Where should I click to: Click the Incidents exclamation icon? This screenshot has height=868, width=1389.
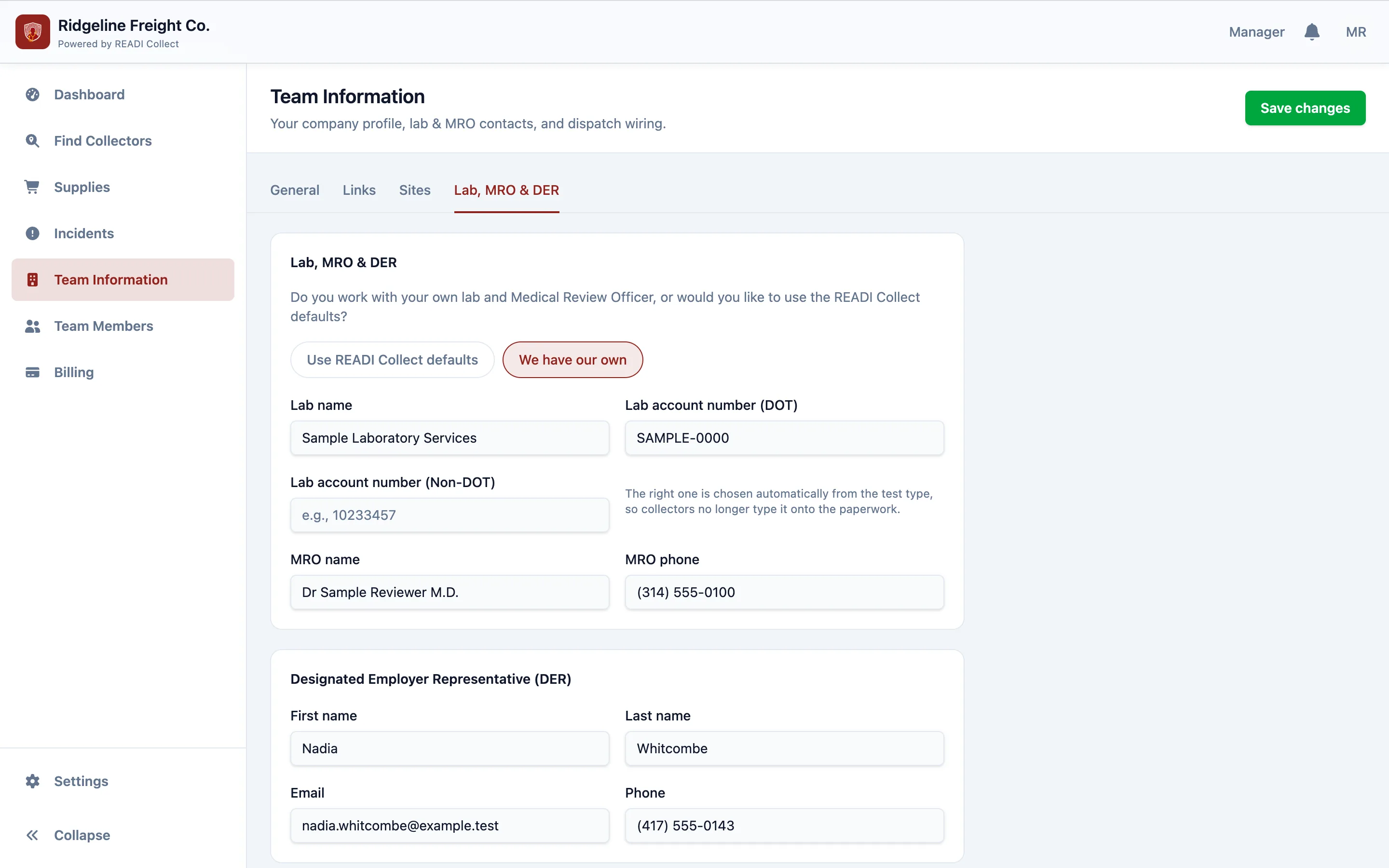point(33,234)
